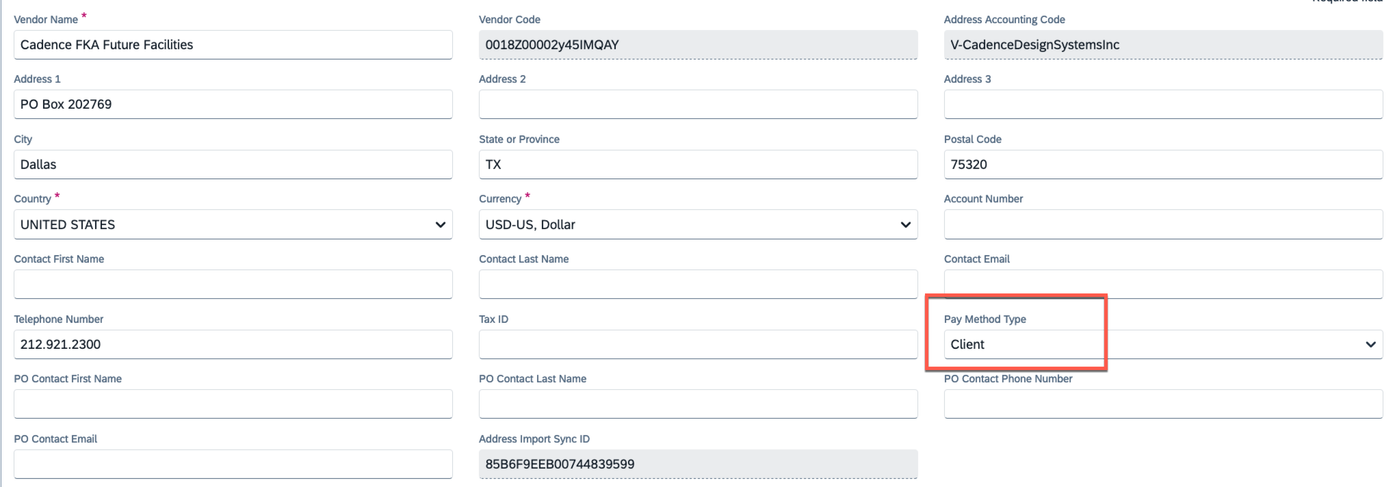Image resolution: width=1395 pixels, height=487 pixels.
Task: Click the PO Contact Email field
Action: [x=233, y=464]
